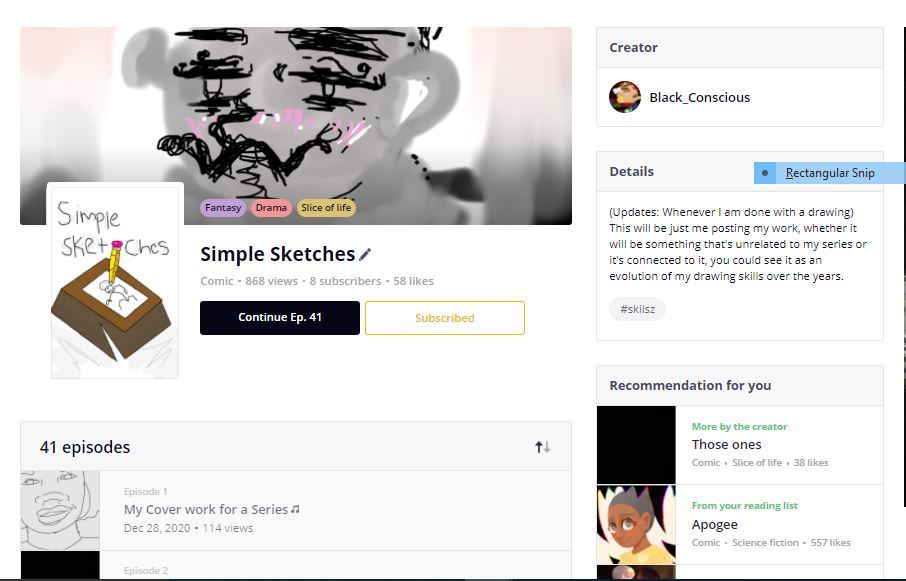Open Episode 1 sketch thumbnail
The height and width of the screenshot is (581, 906).
tap(60, 510)
